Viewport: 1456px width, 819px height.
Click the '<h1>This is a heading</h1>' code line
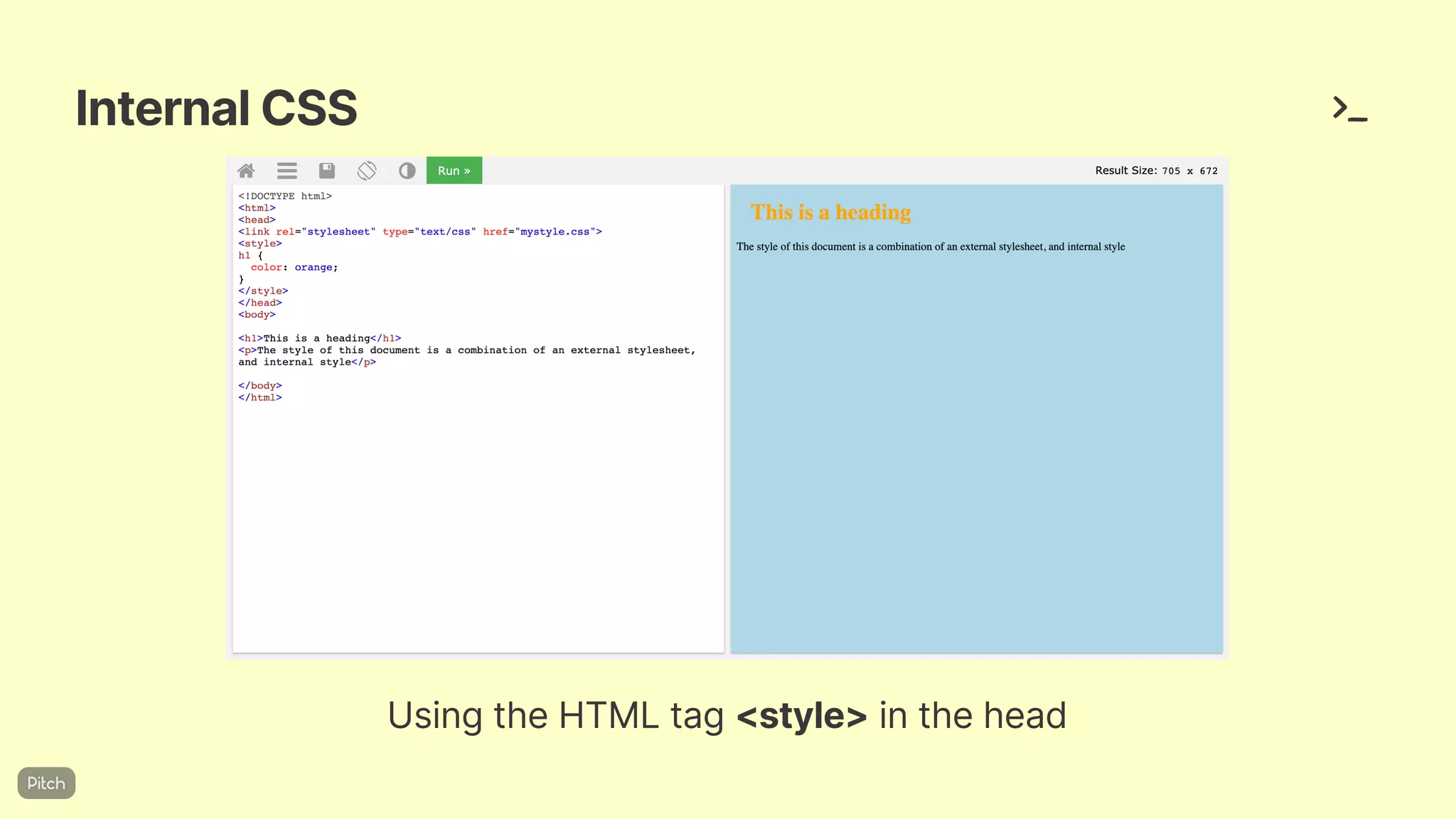320,338
